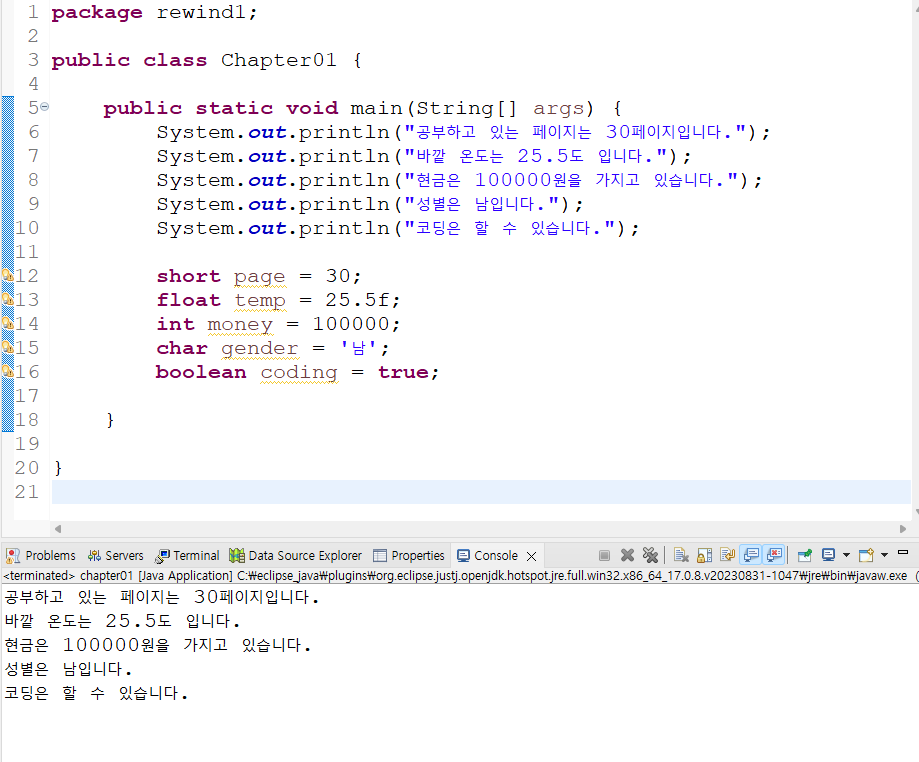Click the 'true' keyword on line 16
919x762 pixels.
[x=403, y=373]
